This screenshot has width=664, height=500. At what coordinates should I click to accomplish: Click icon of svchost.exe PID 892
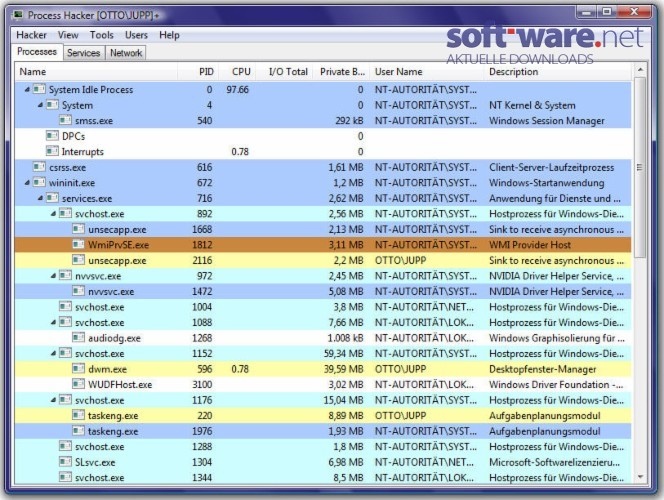click(x=66, y=213)
